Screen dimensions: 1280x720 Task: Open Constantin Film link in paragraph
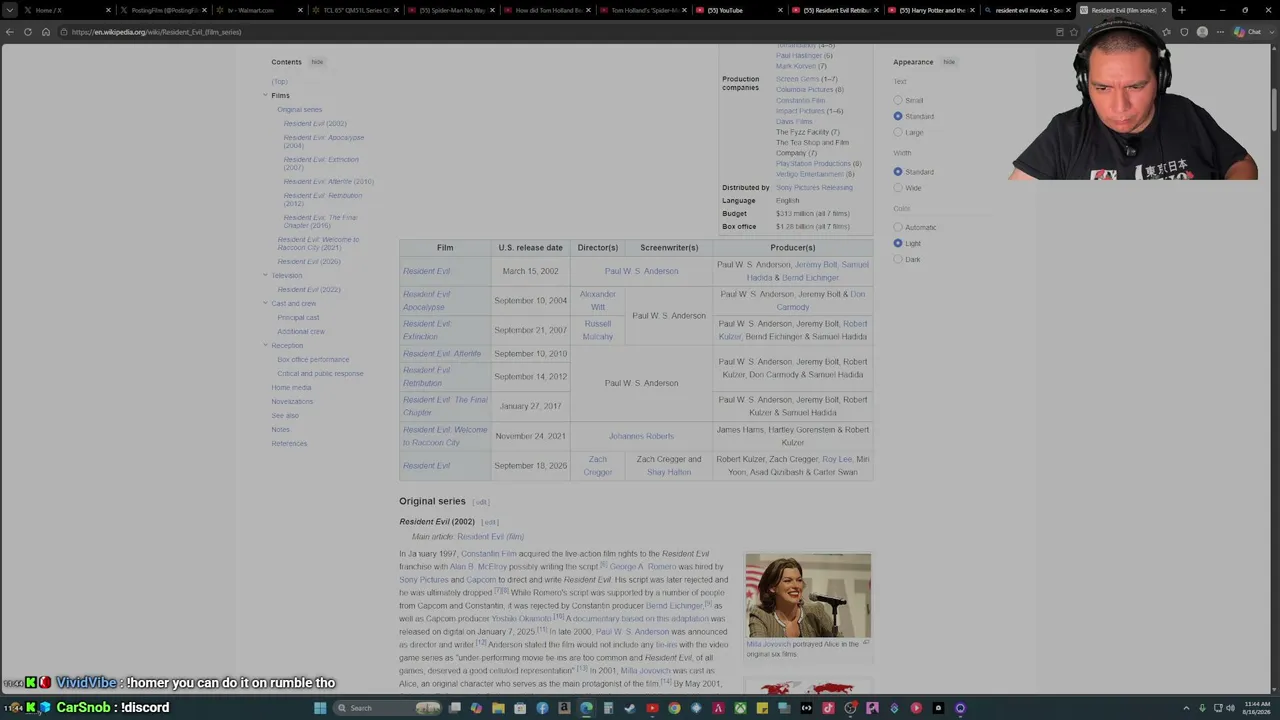489,554
